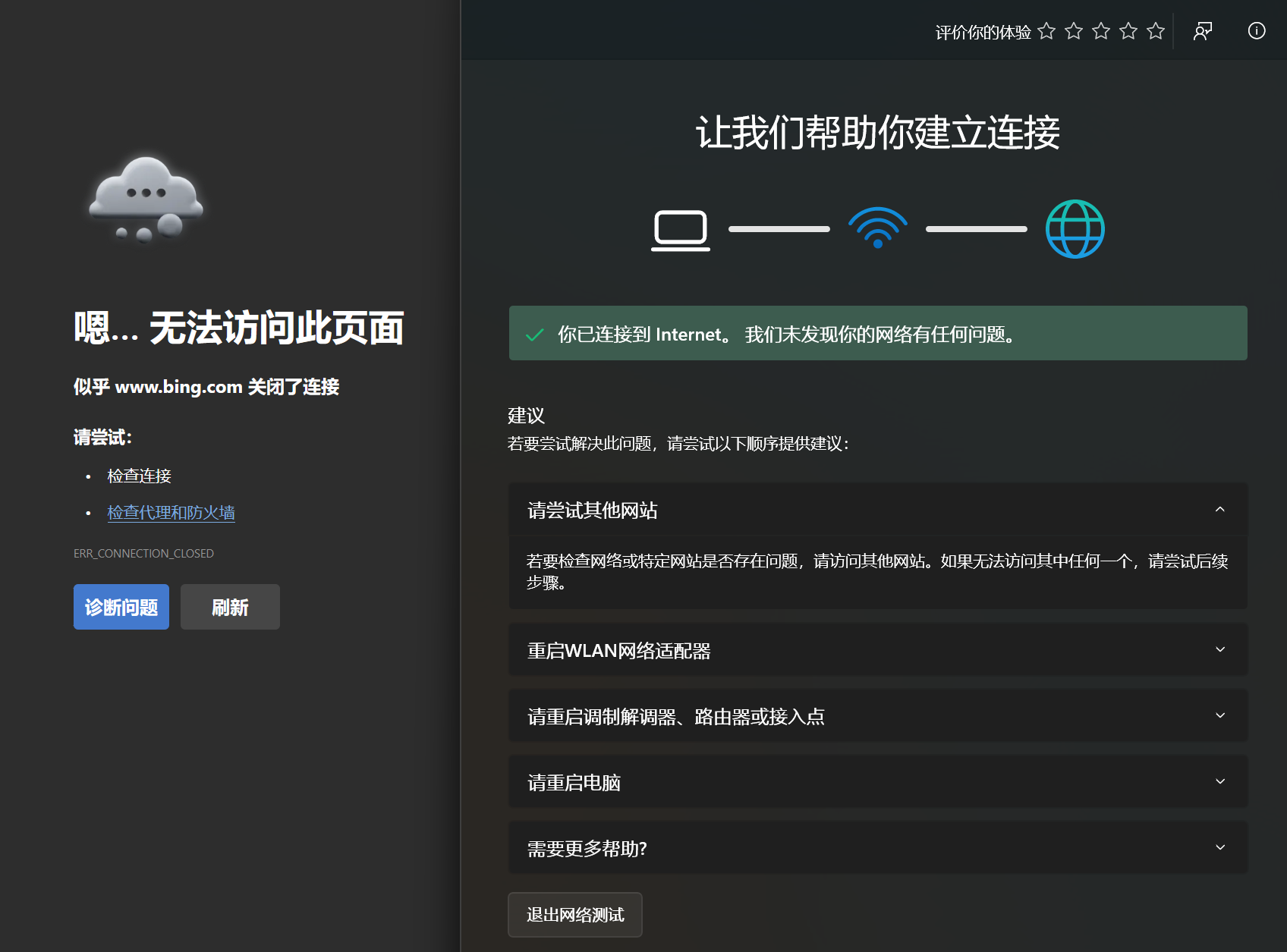Click the globe Internet icon
Viewport: 1287px width, 952px height.
coord(1075,229)
